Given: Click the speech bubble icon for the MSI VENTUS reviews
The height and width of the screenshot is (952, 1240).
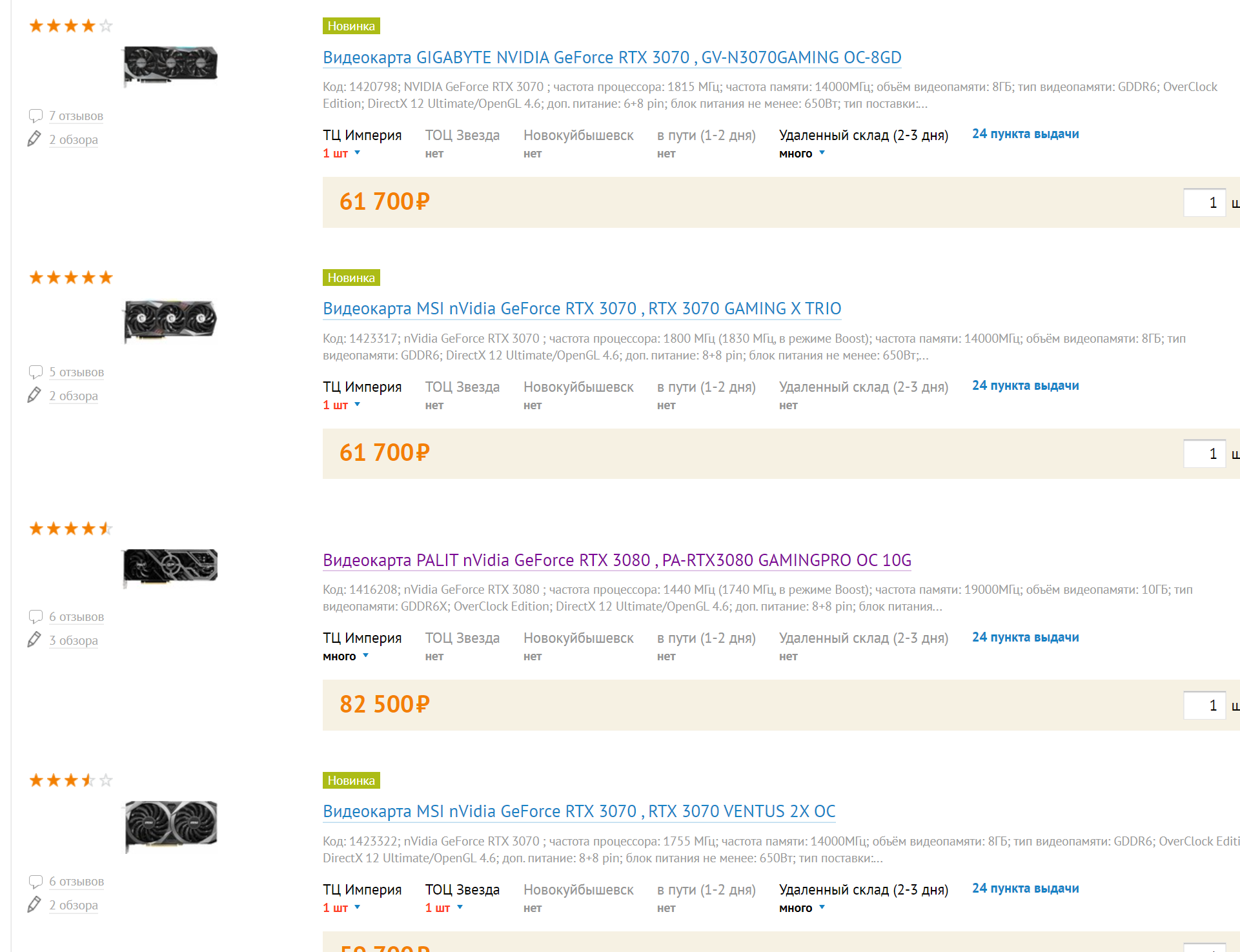Looking at the screenshot, I should click(x=36, y=882).
